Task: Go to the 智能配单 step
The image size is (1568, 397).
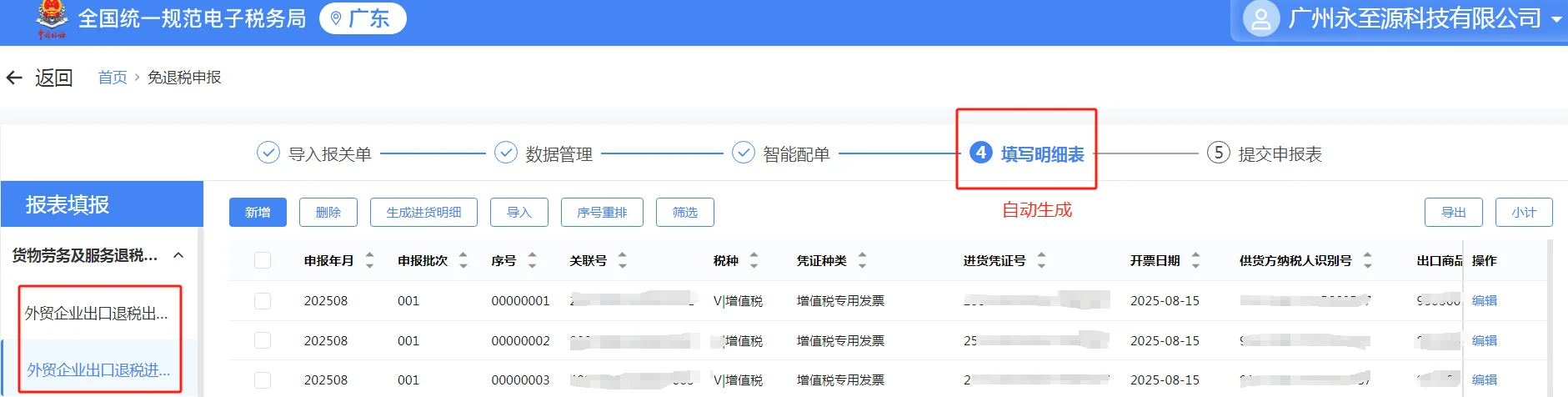Action: pyautogui.click(x=796, y=154)
